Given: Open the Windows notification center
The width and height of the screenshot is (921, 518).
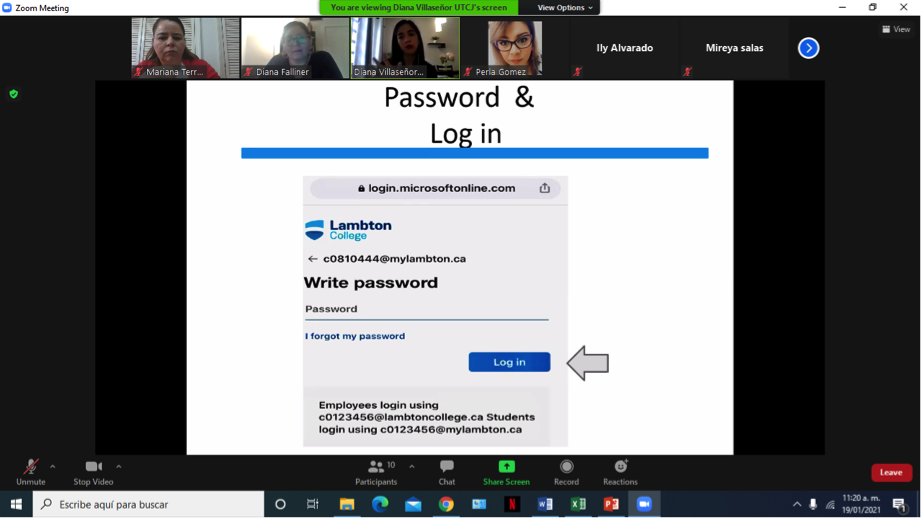Looking at the screenshot, I should pyautogui.click(x=899, y=504).
